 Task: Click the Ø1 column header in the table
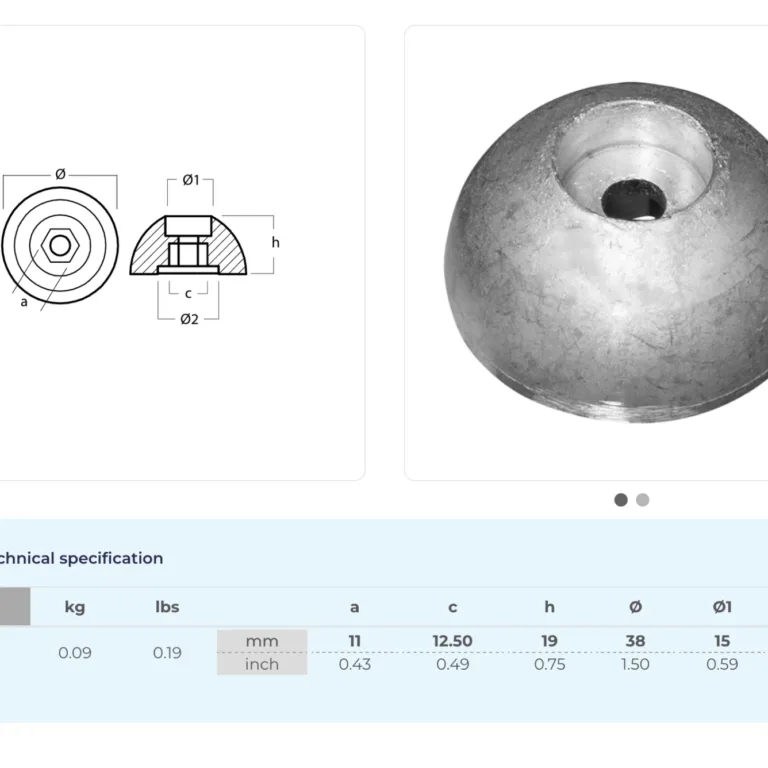coord(721,607)
